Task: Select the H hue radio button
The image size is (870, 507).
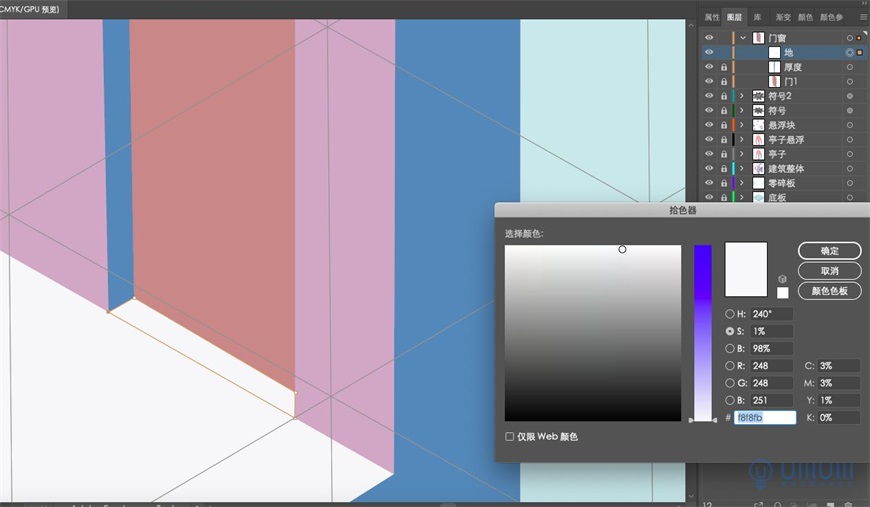Action: [x=730, y=315]
